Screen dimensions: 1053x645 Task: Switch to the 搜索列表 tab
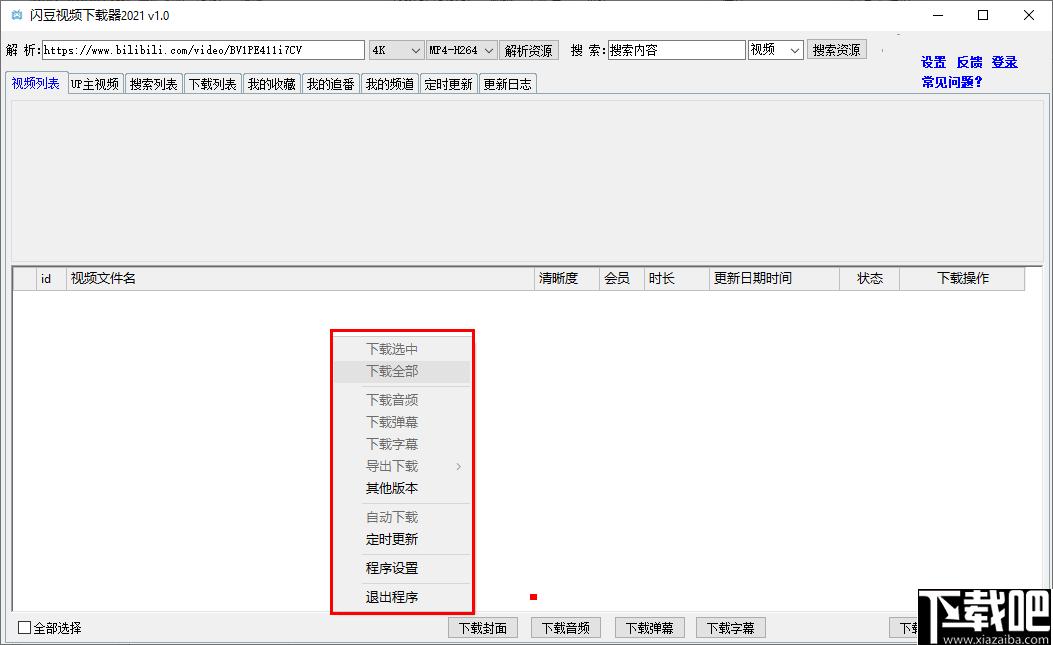tap(154, 84)
